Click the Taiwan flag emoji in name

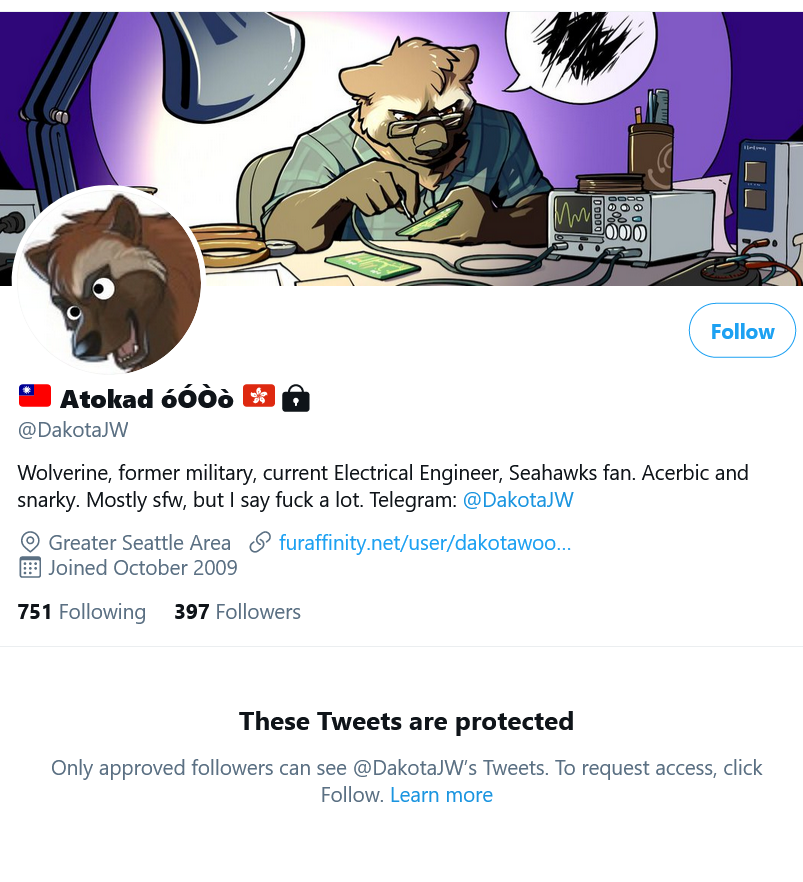35,396
